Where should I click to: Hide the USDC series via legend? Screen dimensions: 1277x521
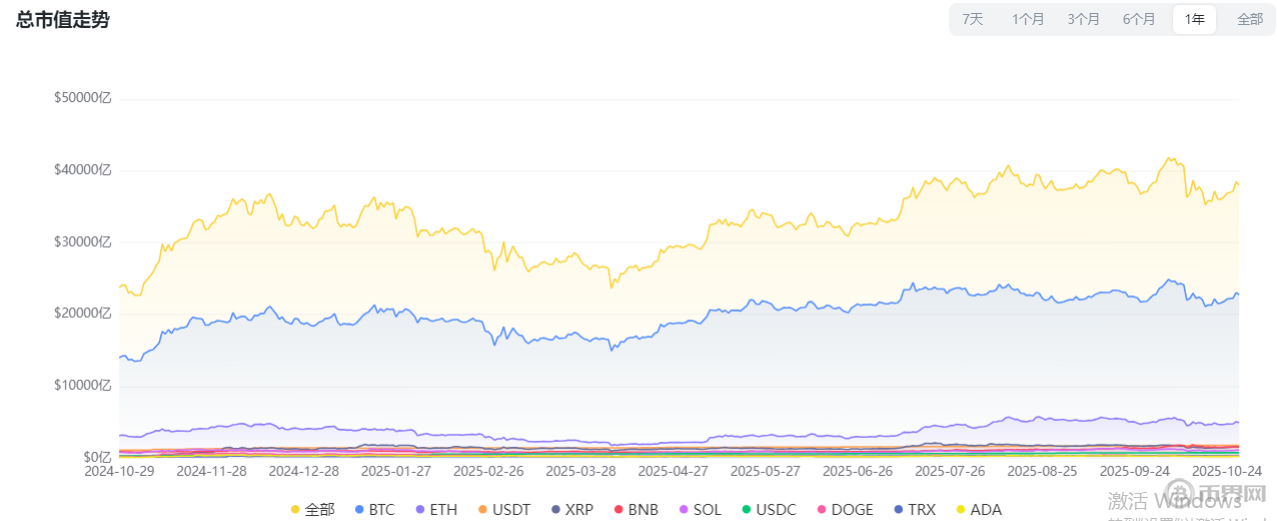(x=768, y=509)
